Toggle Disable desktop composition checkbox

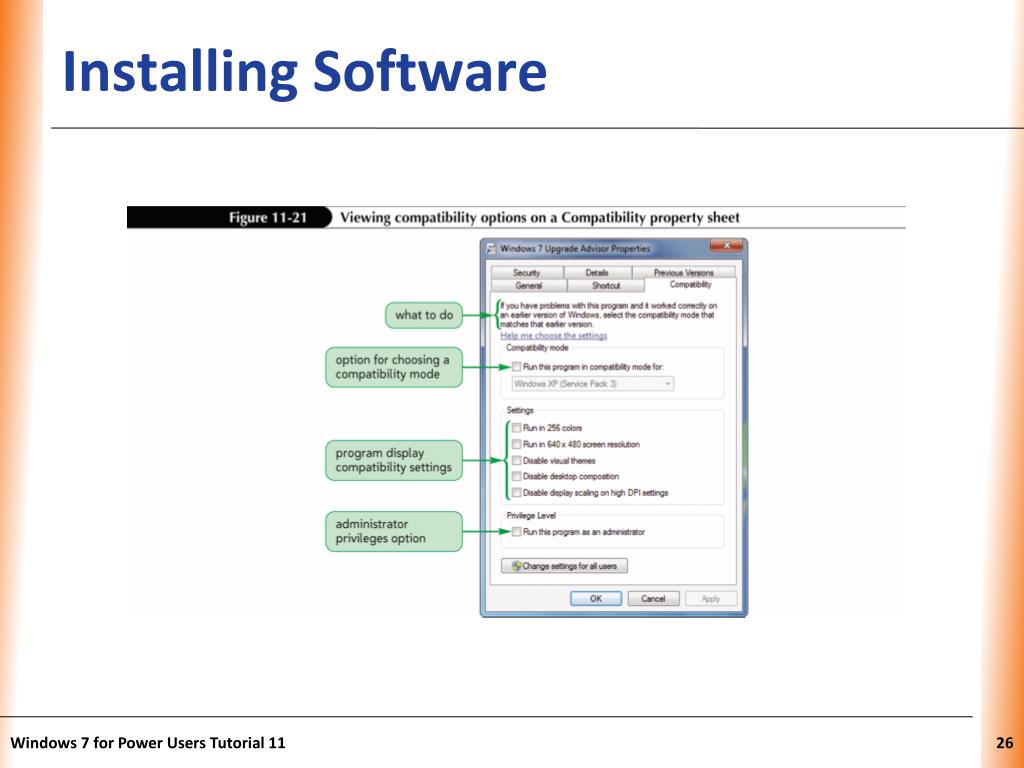[517, 476]
